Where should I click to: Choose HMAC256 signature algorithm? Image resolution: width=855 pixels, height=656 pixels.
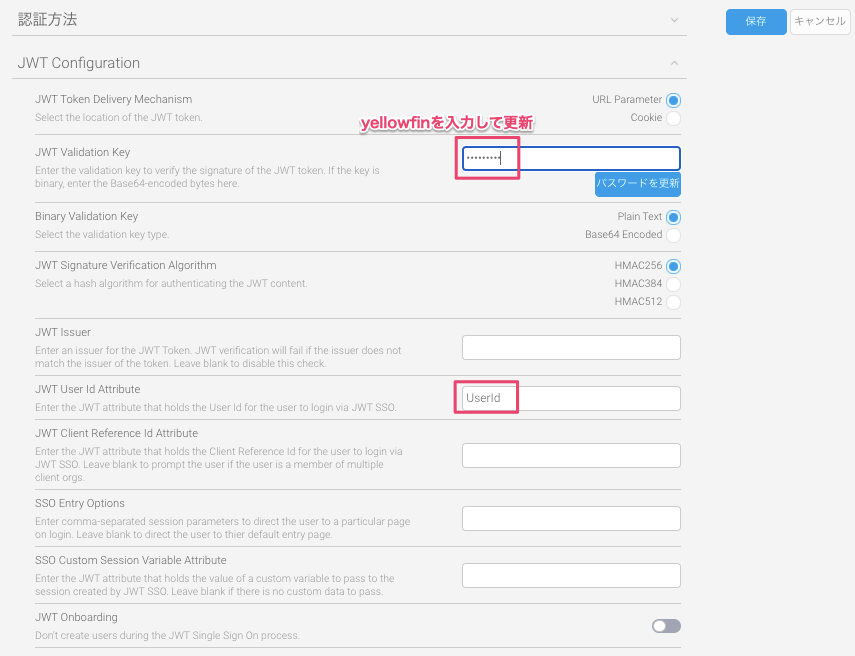673,266
